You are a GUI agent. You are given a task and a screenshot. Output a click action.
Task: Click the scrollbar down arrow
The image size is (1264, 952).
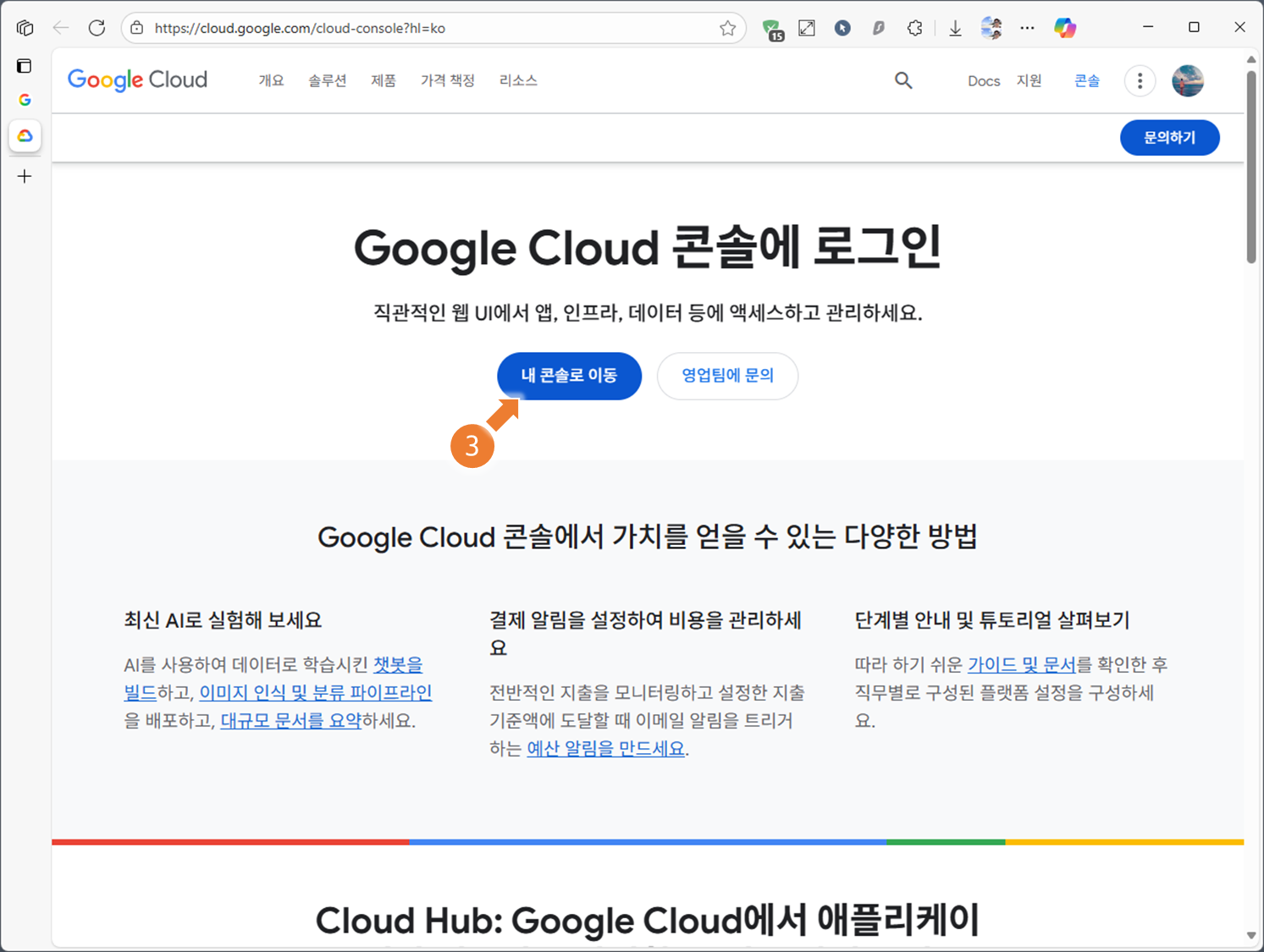1250,935
